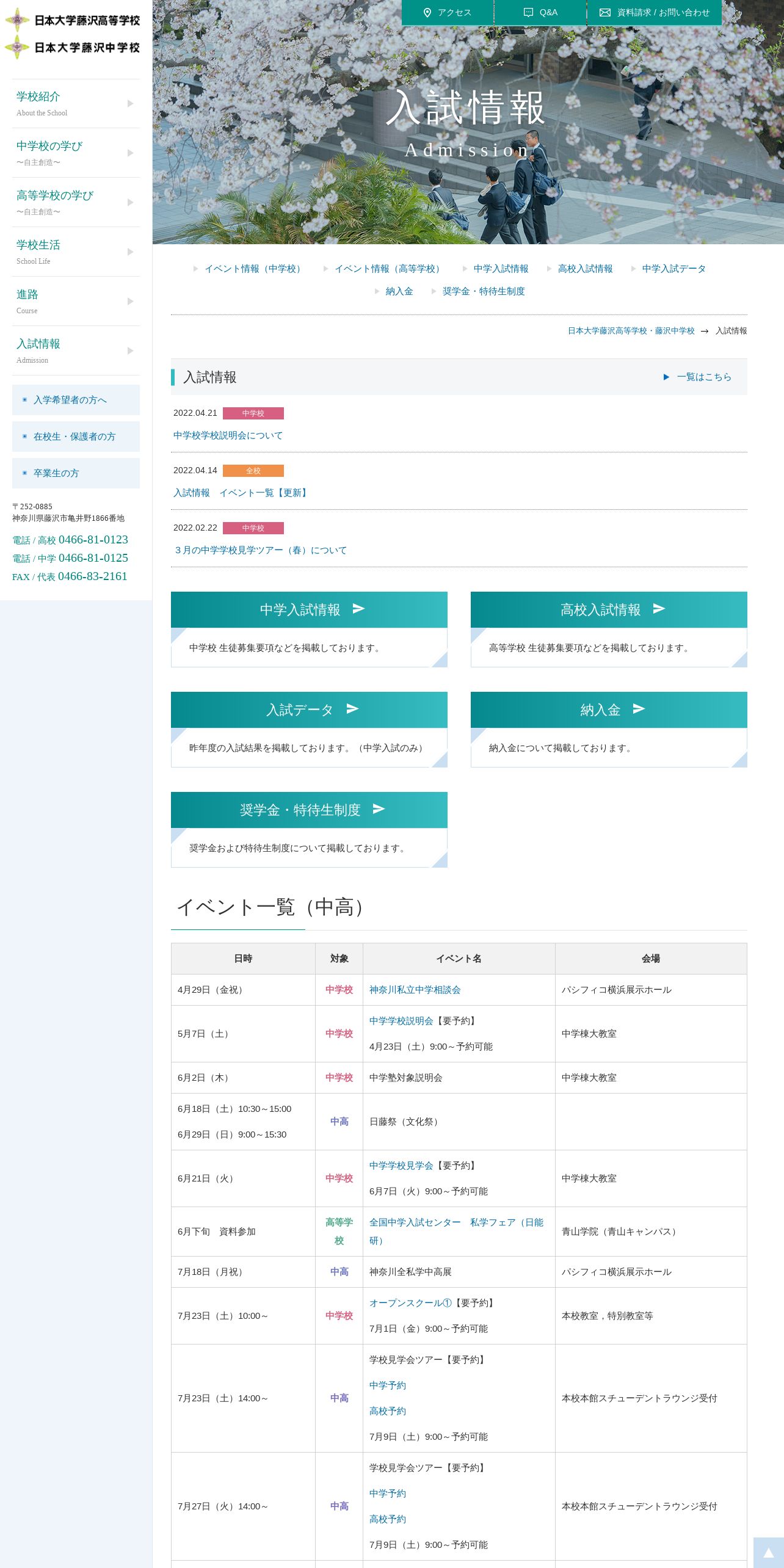Open 奨学金・特待生制度 card heading
This screenshot has width=784, height=1568.
click(309, 810)
